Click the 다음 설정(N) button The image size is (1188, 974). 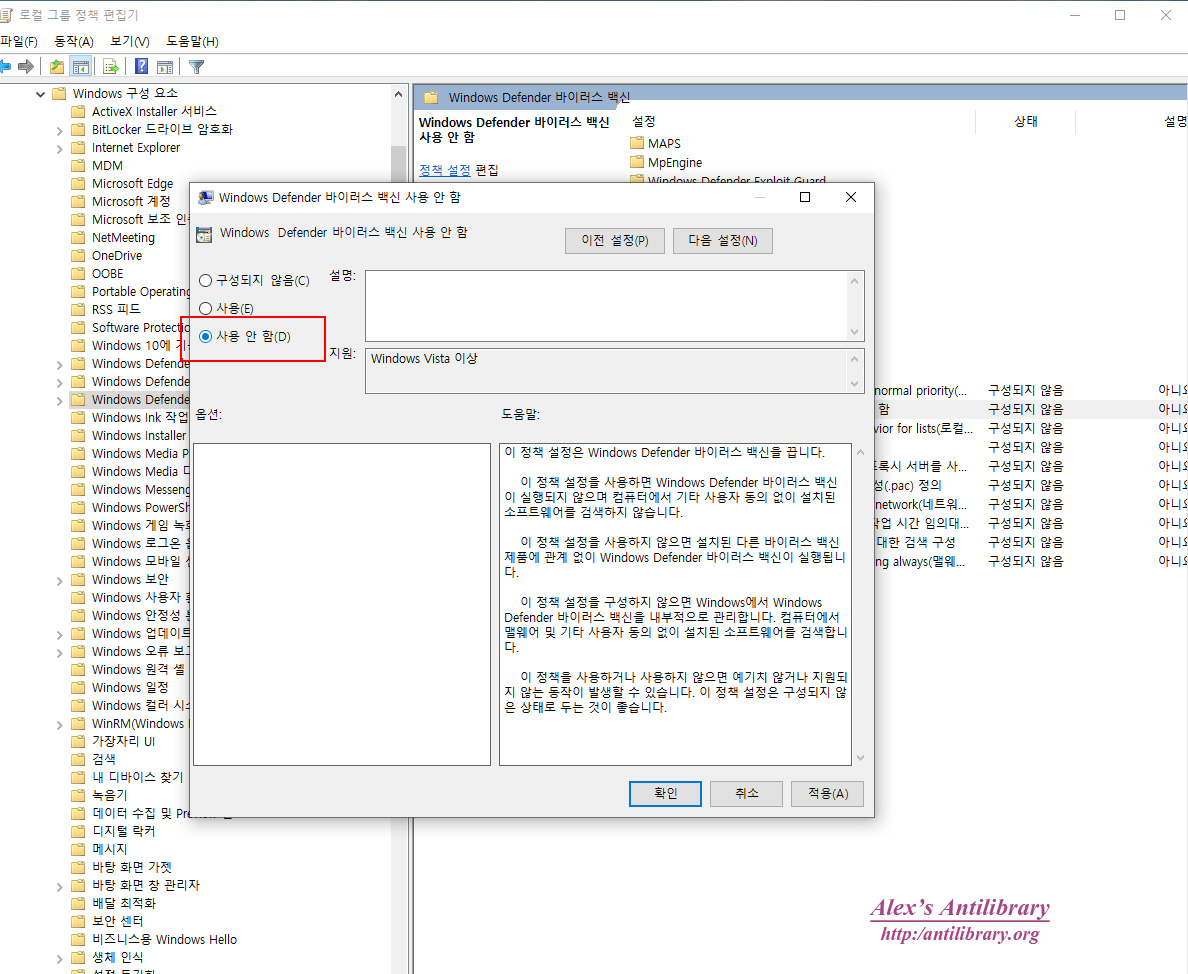click(x=723, y=241)
